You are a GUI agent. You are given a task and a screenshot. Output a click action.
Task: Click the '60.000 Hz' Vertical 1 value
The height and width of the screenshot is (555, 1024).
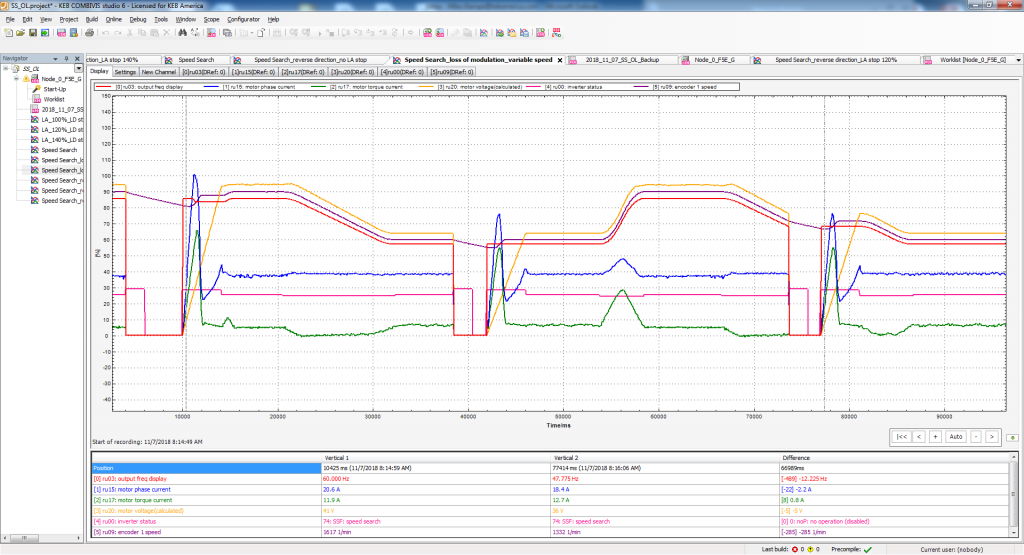(x=336, y=479)
